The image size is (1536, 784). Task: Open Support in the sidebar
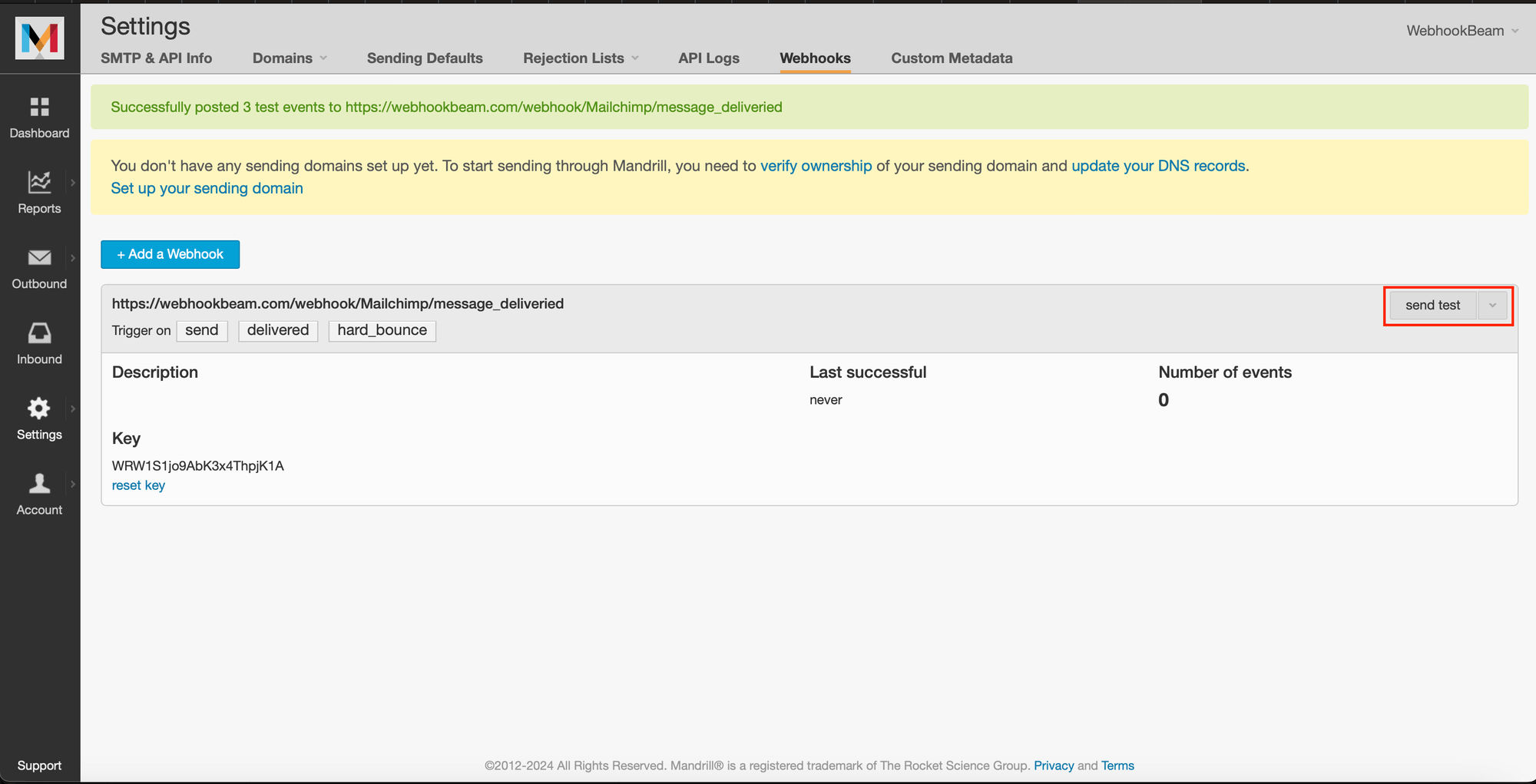tap(39, 766)
